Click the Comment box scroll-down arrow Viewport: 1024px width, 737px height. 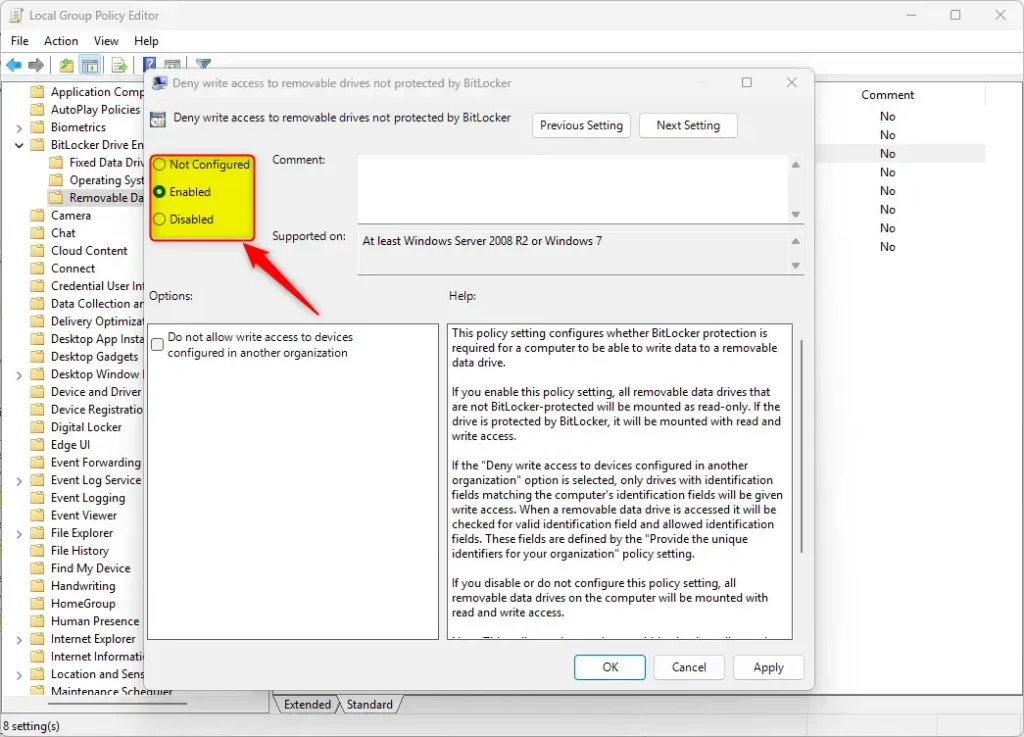coord(795,215)
